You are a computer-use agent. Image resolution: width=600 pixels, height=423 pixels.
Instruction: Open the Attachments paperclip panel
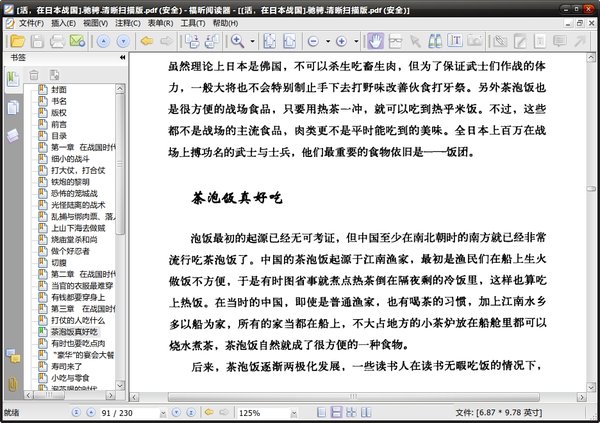click(13, 383)
